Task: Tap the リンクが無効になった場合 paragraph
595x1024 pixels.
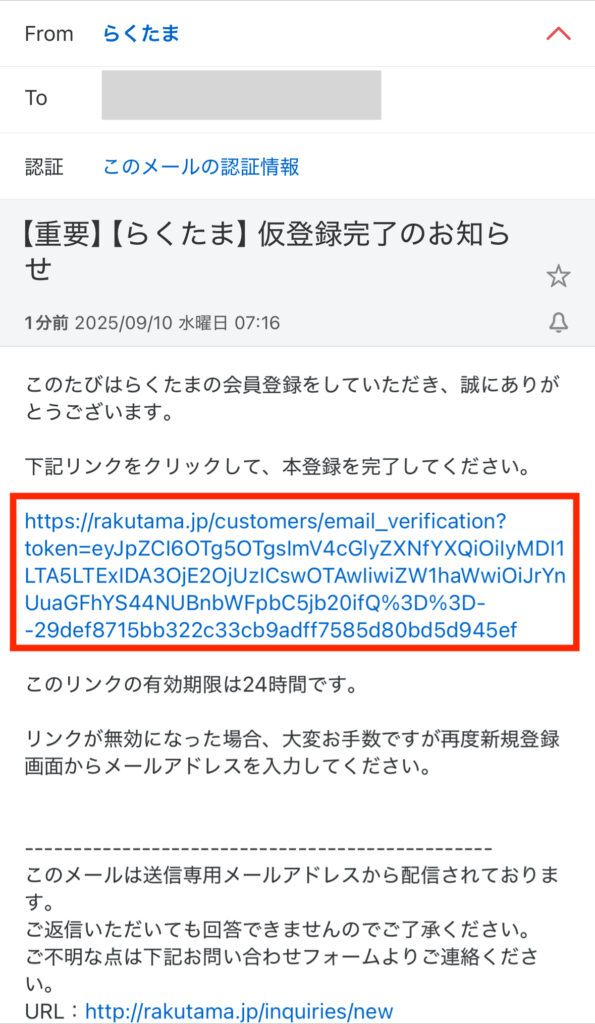Action: tap(292, 752)
